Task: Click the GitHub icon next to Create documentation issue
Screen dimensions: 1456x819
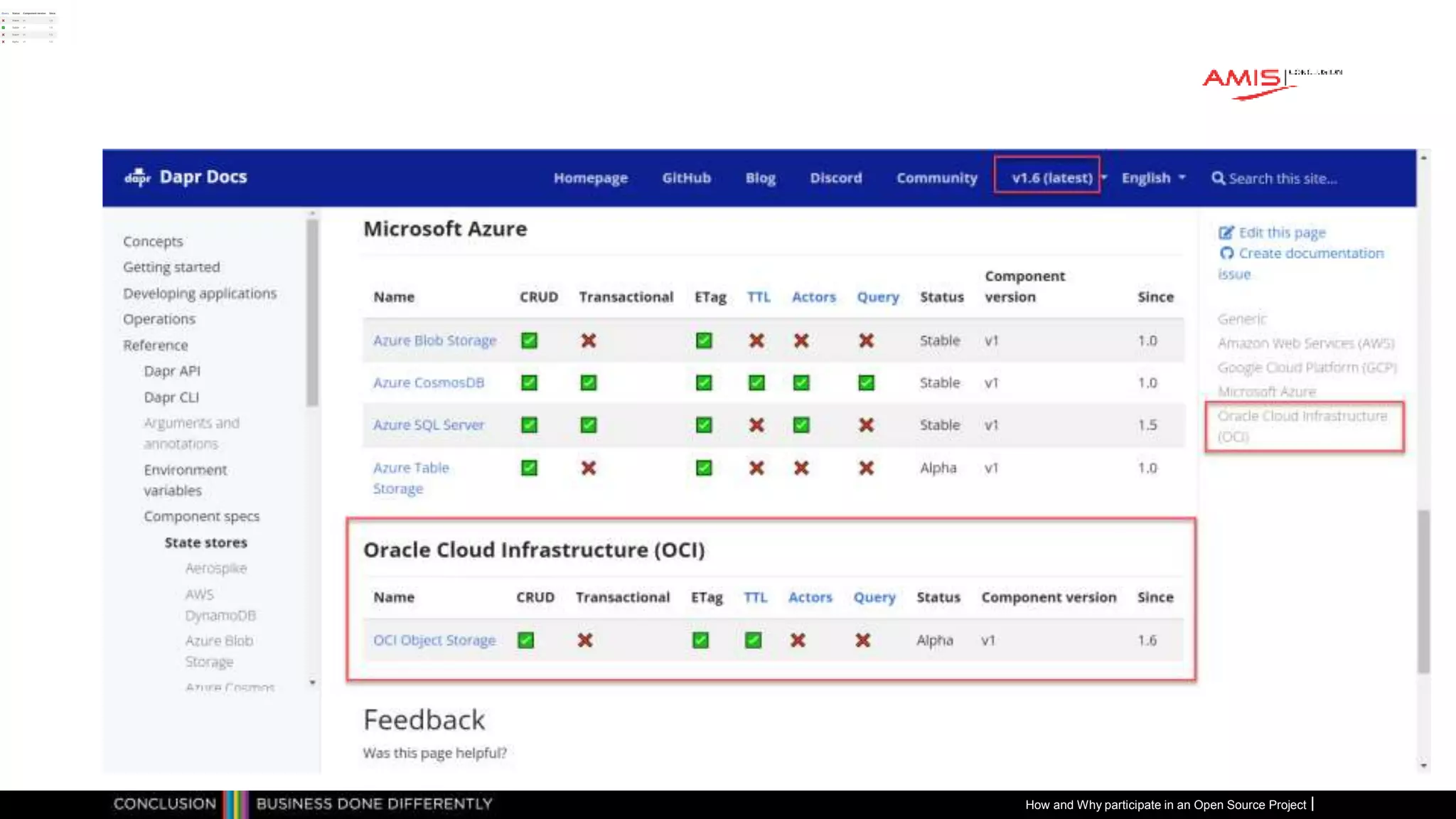Action: pos(1226,253)
